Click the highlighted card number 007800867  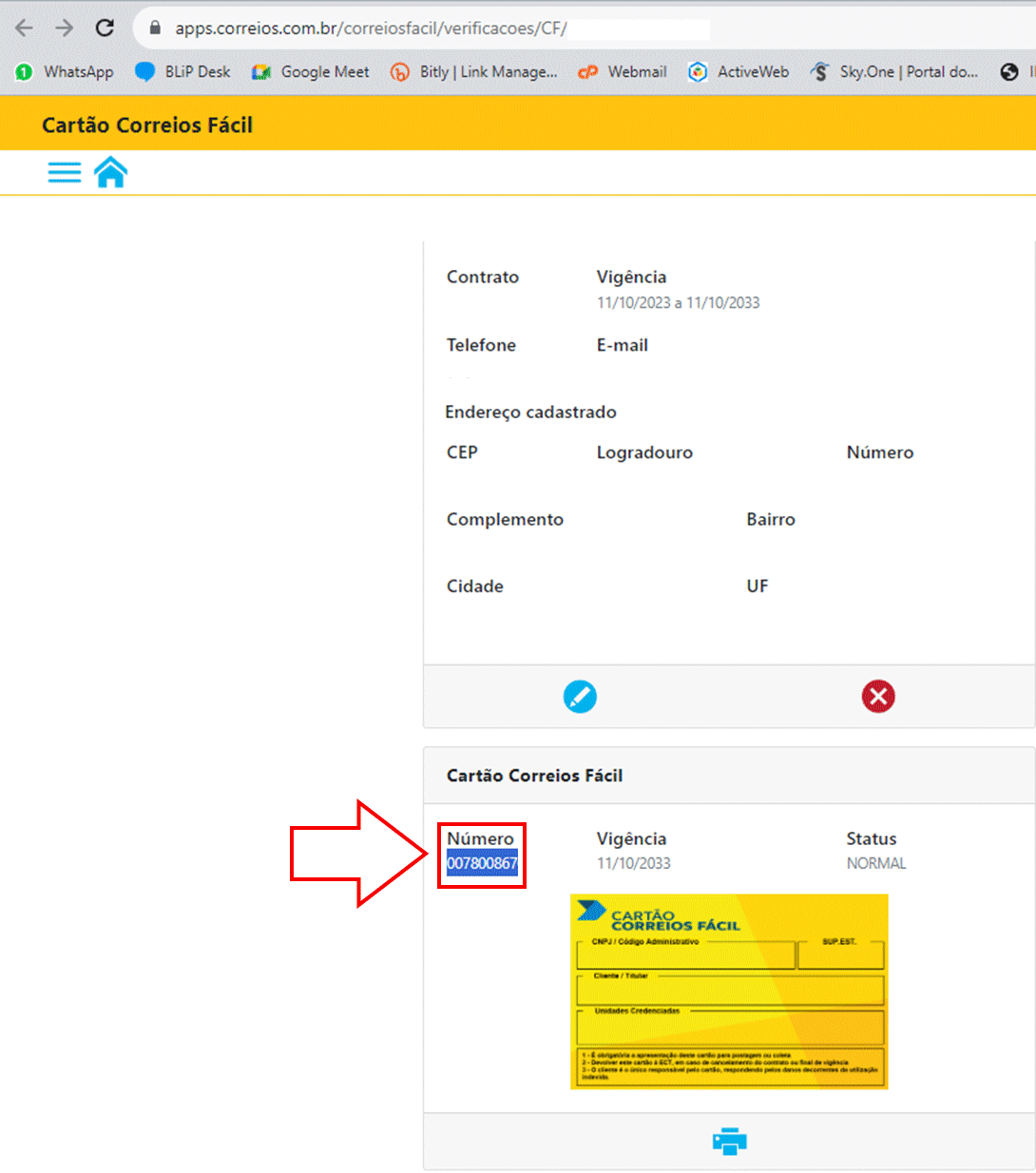coord(482,863)
